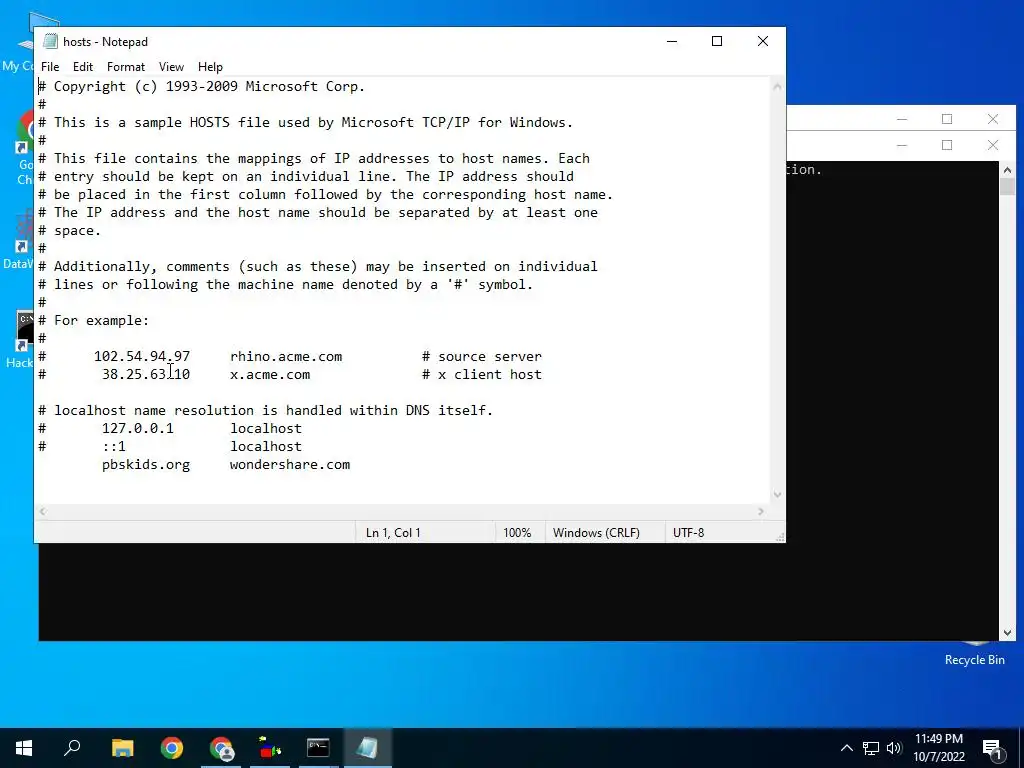The height and width of the screenshot is (768, 1024).
Task: Click the console window scrollbar down arrow
Action: [x=1007, y=632]
